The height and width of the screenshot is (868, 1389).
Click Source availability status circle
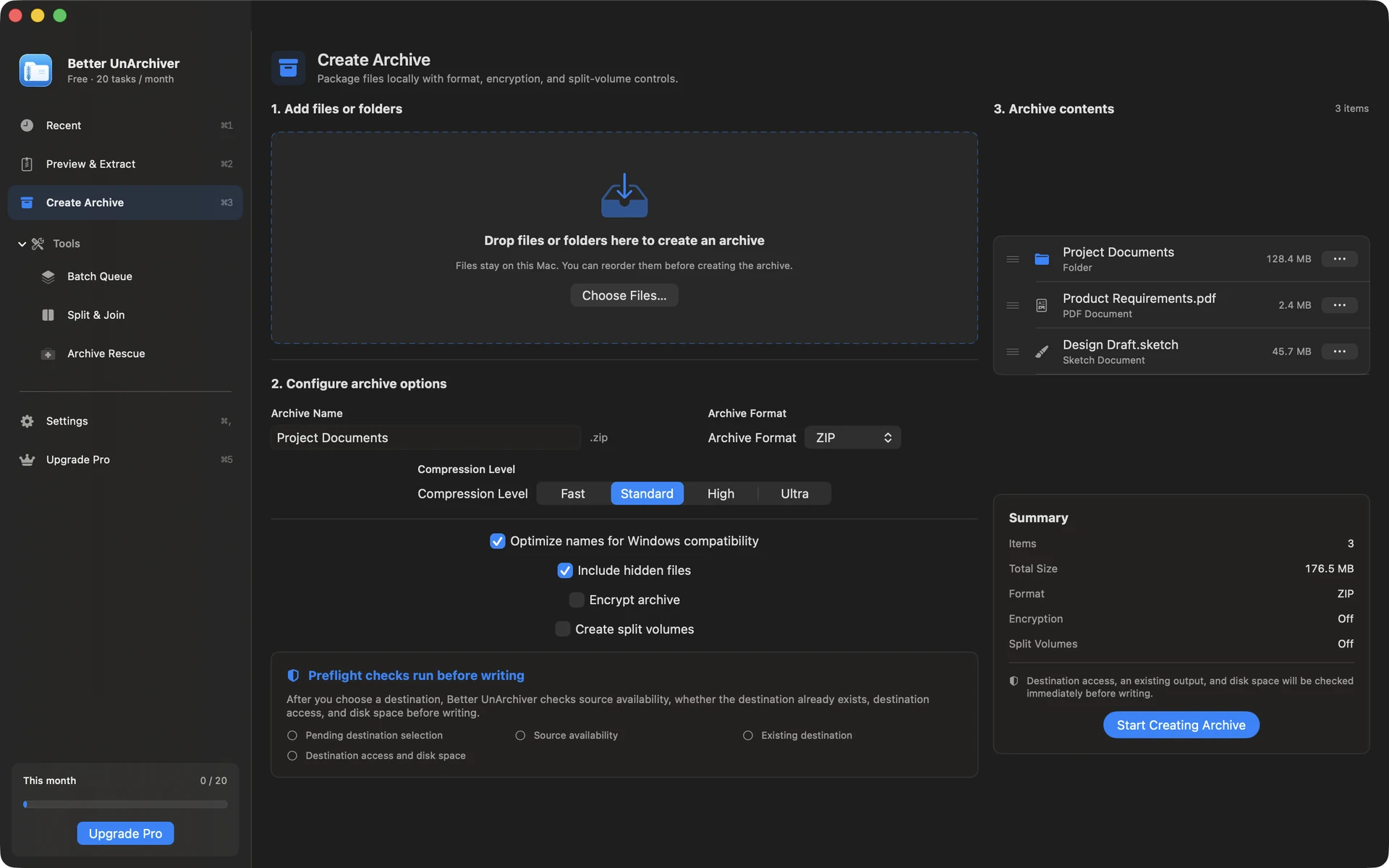520,736
